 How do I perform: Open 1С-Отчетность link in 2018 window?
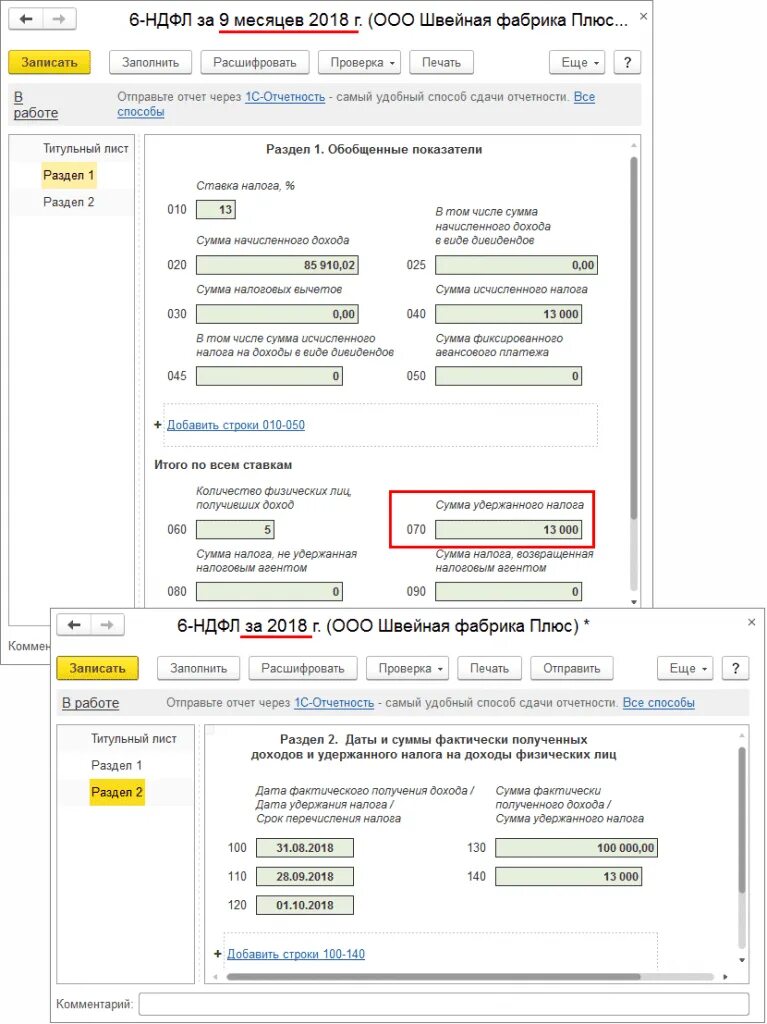[334, 703]
